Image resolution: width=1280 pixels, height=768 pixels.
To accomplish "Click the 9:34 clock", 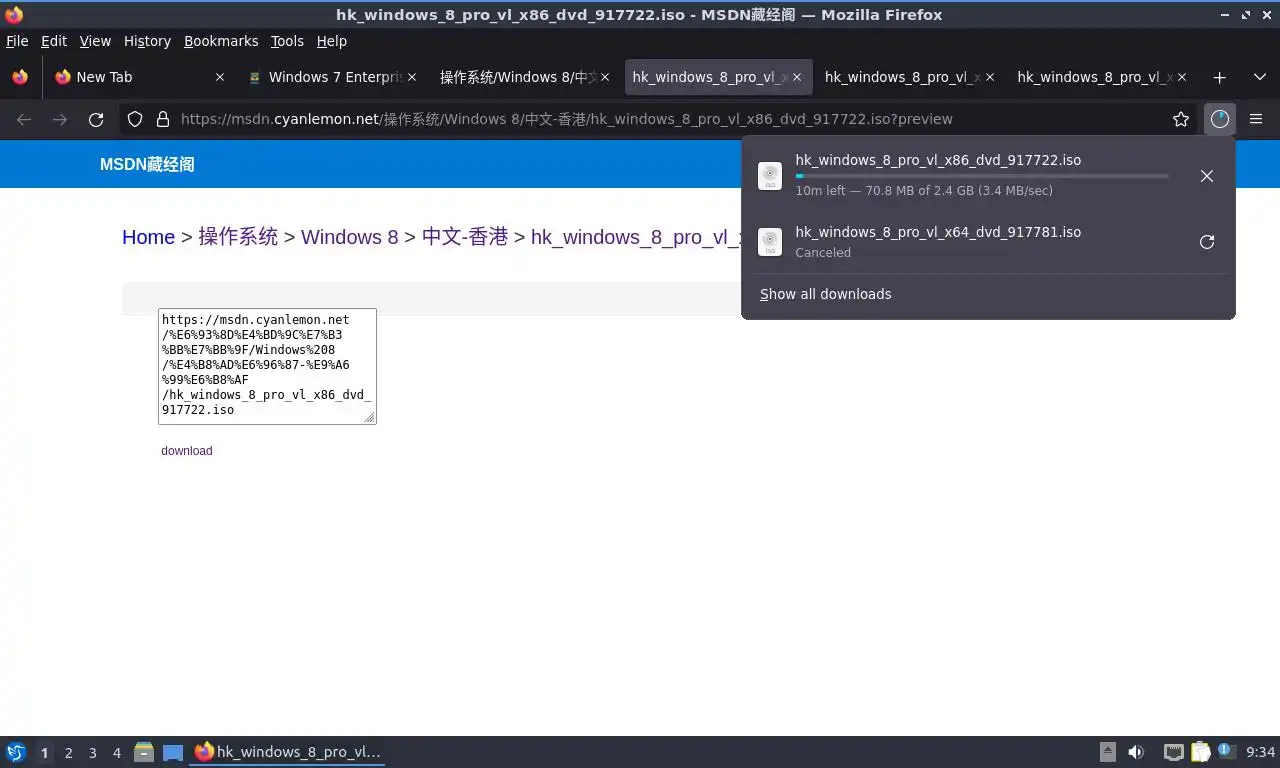I will click(x=1260, y=752).
